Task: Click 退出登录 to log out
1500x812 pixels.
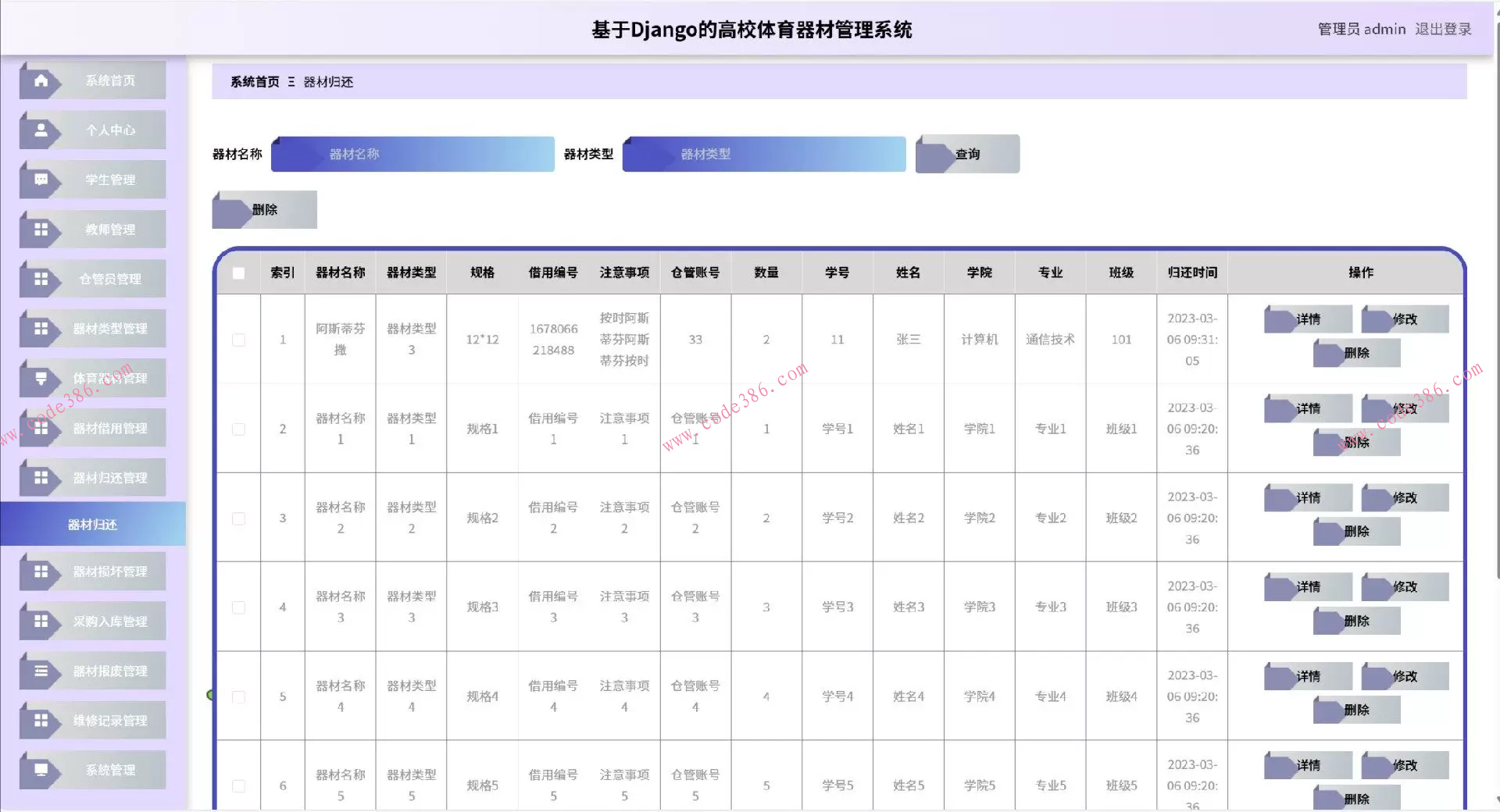Action: [x=1443, y=29]
